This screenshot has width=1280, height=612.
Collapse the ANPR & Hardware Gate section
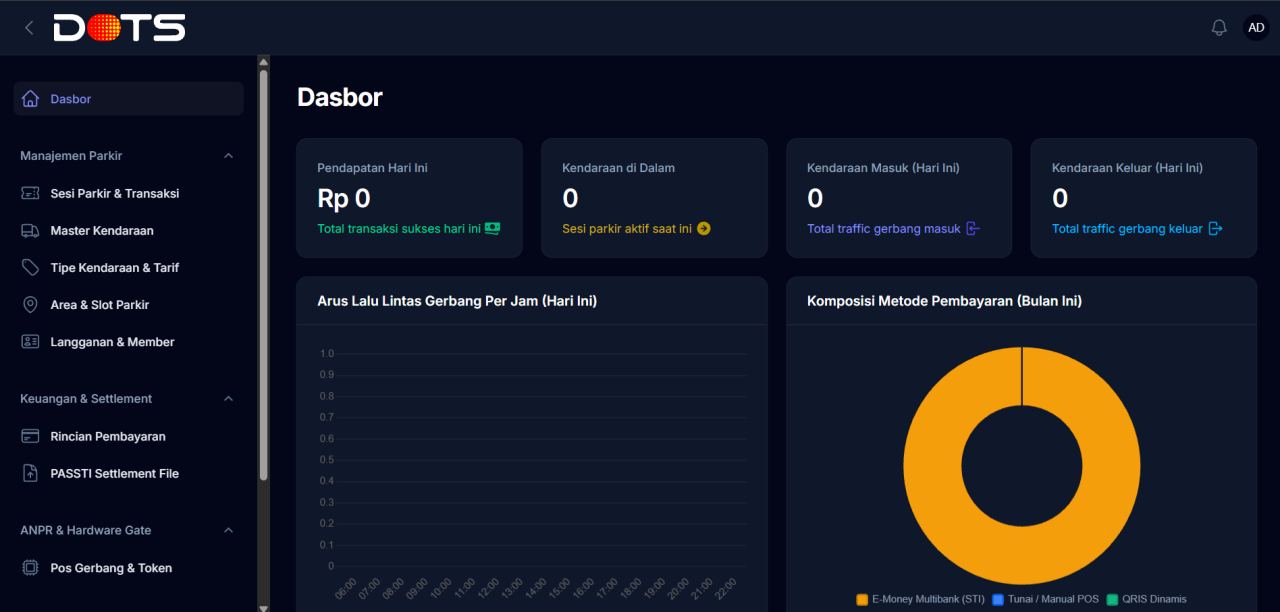click(228, 531)
